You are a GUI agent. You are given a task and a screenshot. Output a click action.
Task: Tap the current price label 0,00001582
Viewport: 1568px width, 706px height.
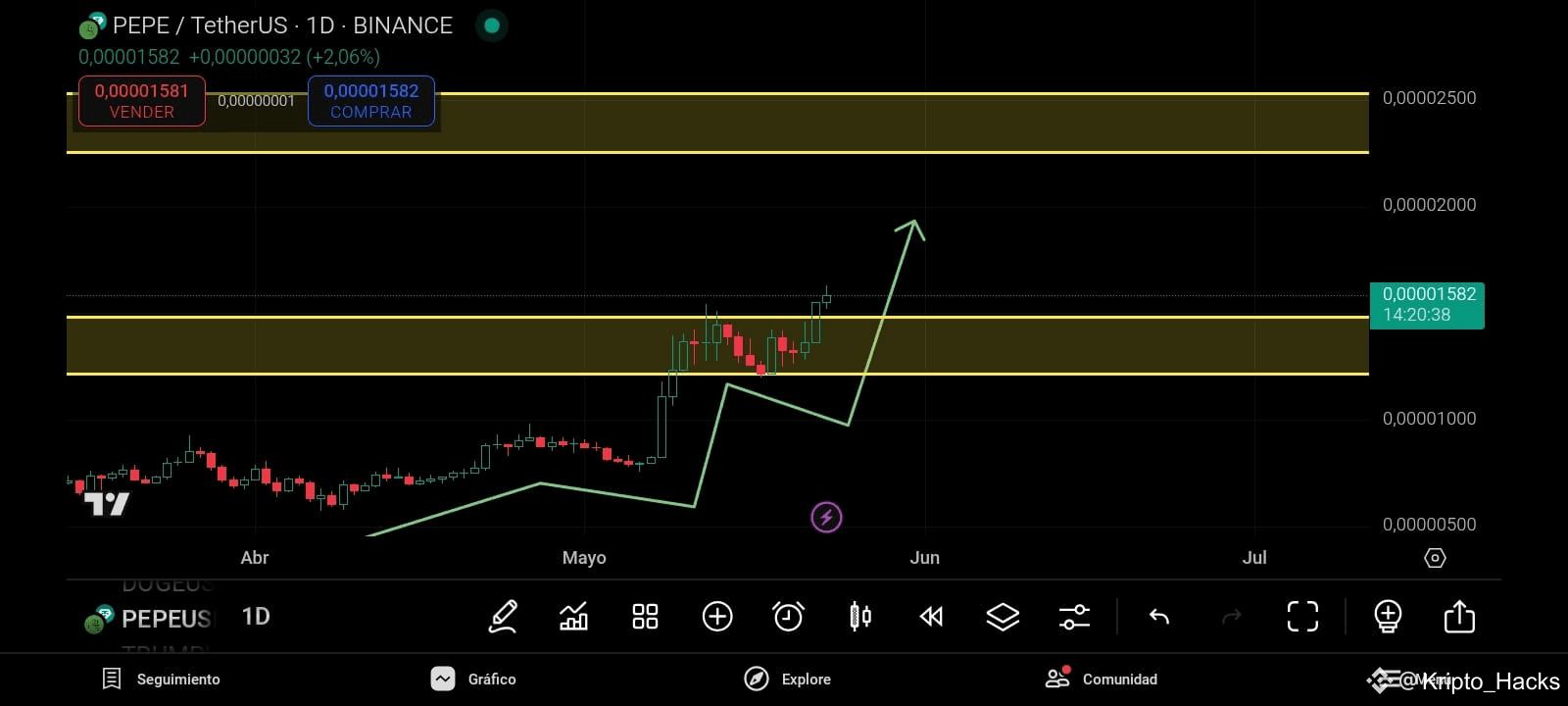coord(1427,305)
